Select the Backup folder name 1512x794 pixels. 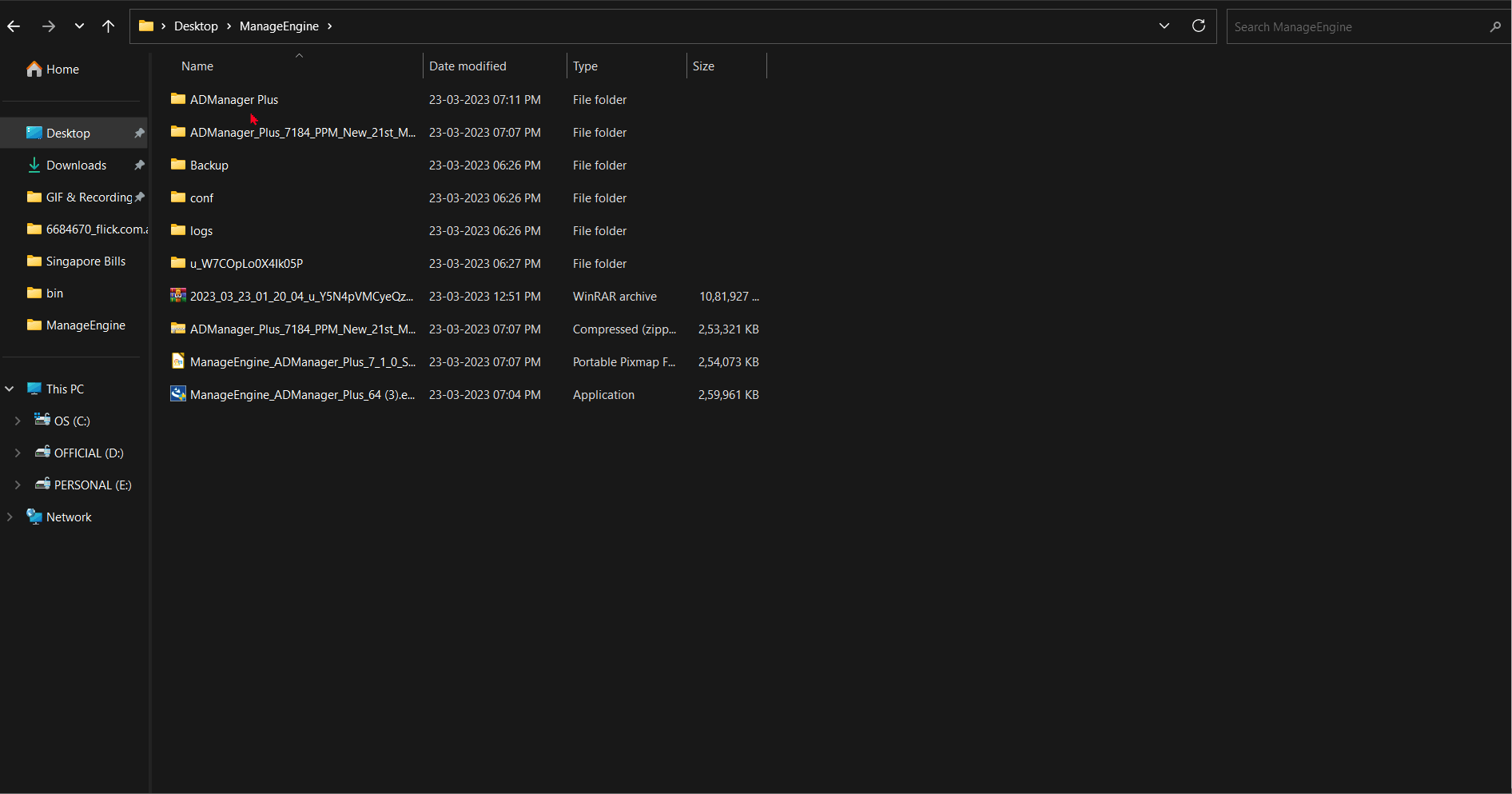(x=209, y=166)
